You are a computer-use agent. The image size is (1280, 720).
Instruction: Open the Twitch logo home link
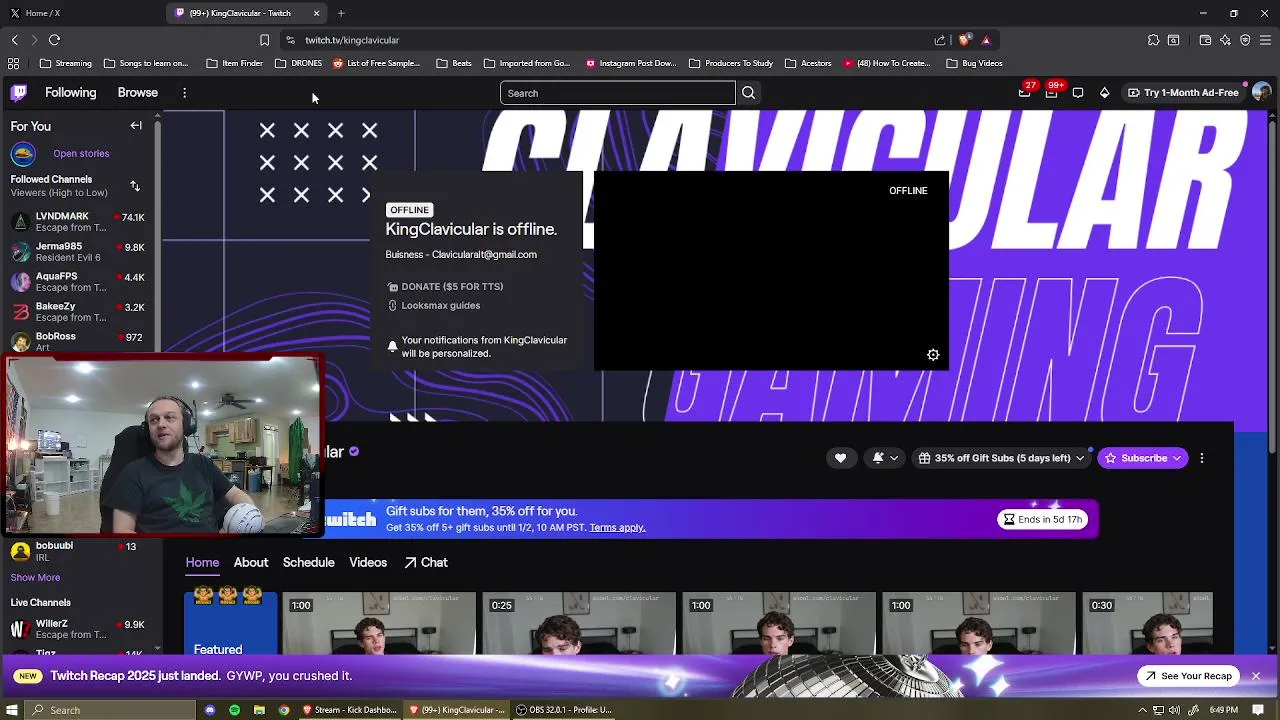click(19, 92)
